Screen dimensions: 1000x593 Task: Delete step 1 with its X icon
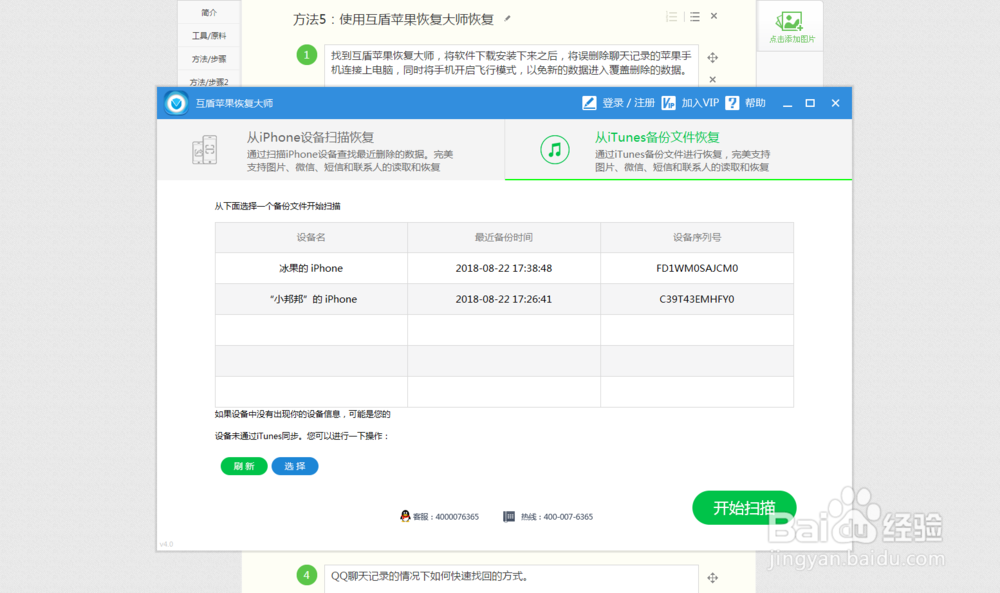pos(712,80)
